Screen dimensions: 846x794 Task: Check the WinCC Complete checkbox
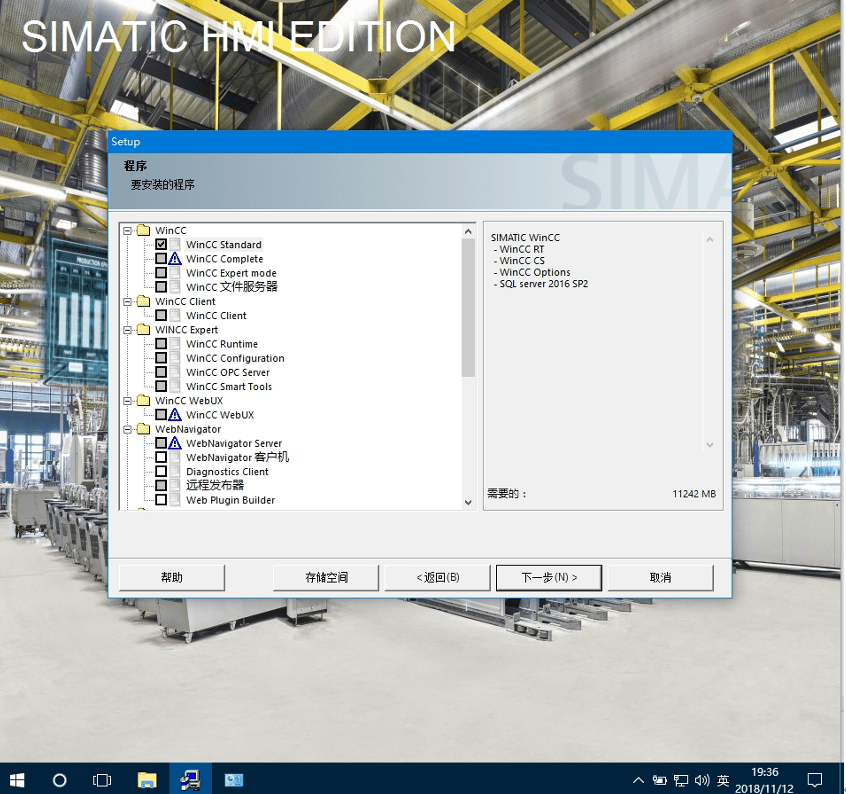[161, 259]
